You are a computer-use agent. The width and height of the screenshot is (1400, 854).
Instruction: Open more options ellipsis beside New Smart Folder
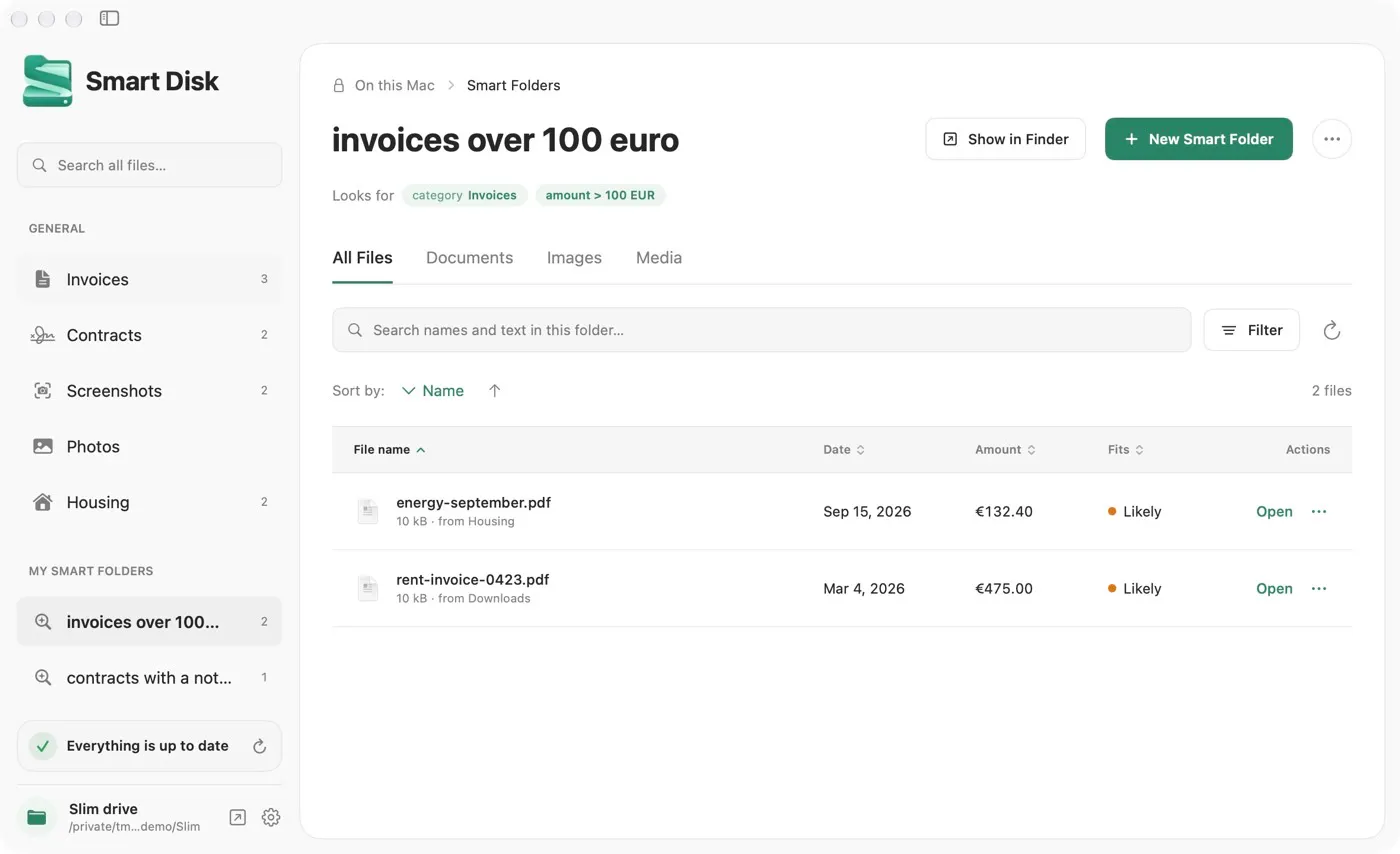[x=1332, y=139]
